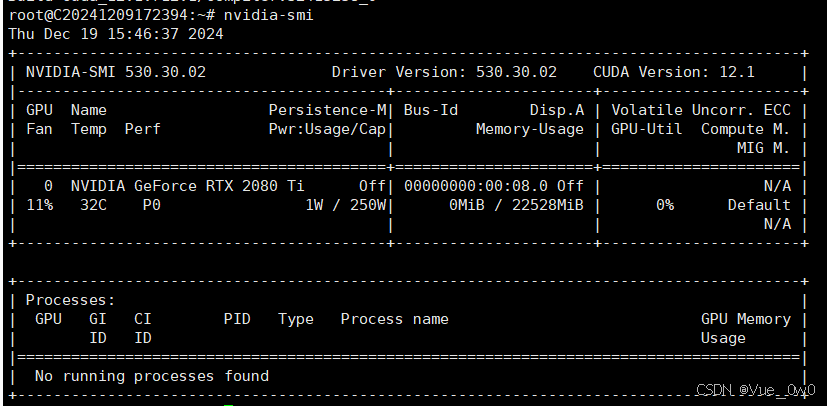The image size is (827, 406).
Task: Click the Type column header in Processes
Action: click(296, 320)
